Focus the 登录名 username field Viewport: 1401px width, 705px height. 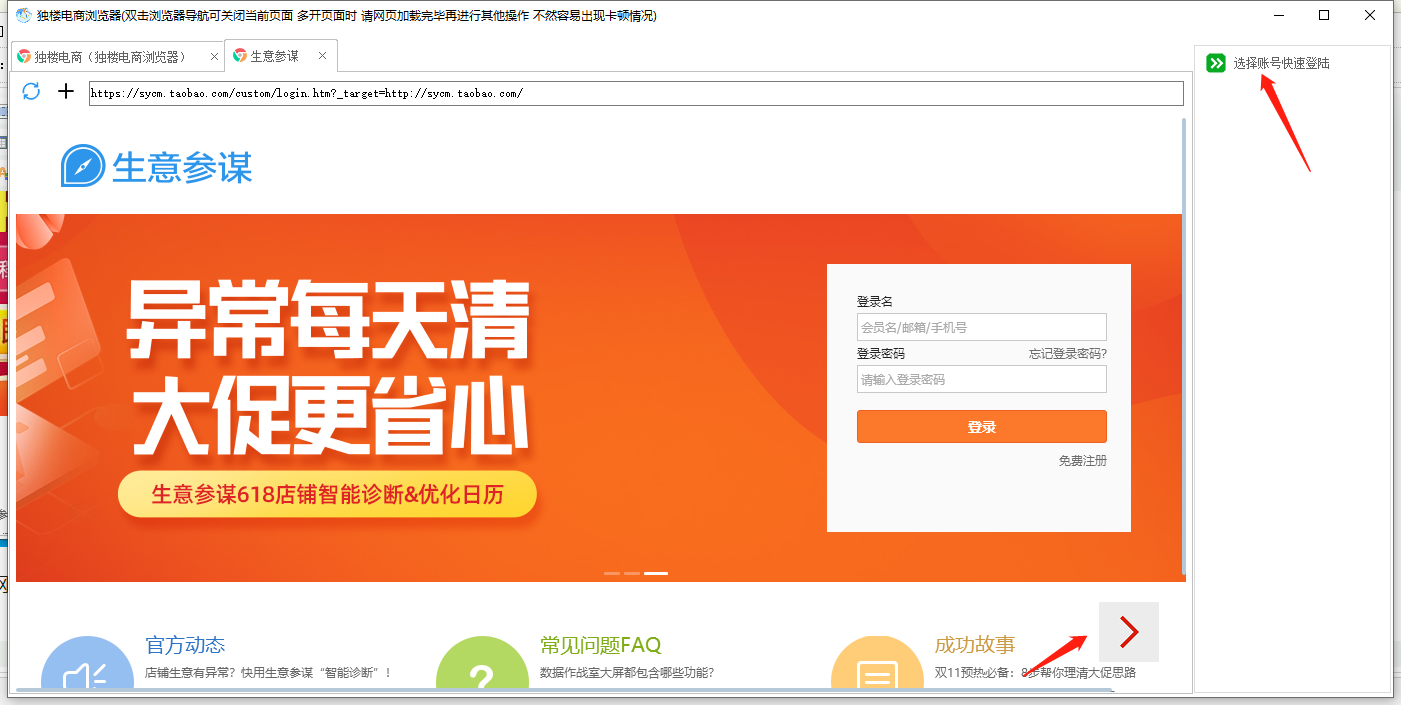click(x=981, y=327)
